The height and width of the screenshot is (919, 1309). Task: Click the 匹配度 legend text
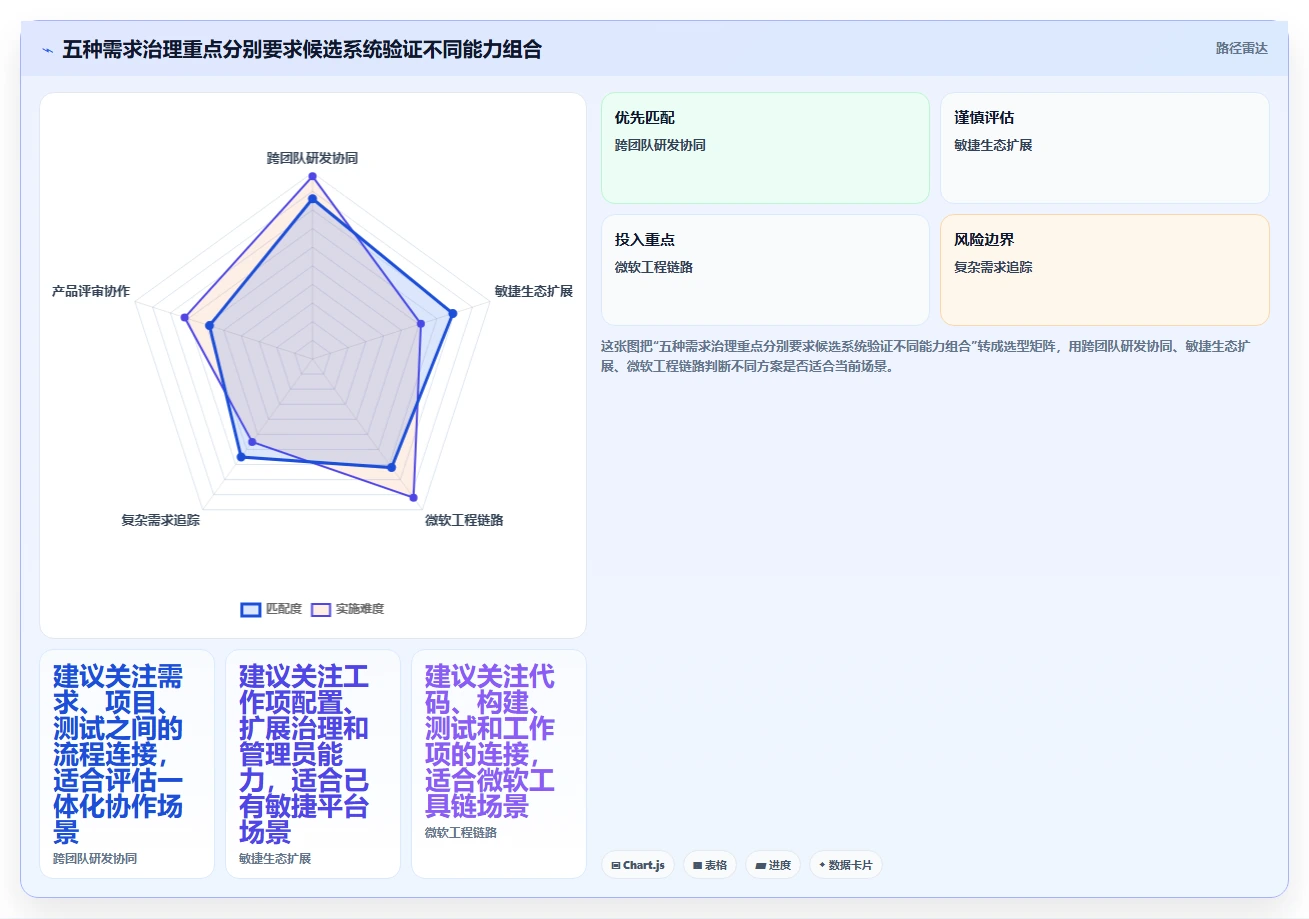284,609
